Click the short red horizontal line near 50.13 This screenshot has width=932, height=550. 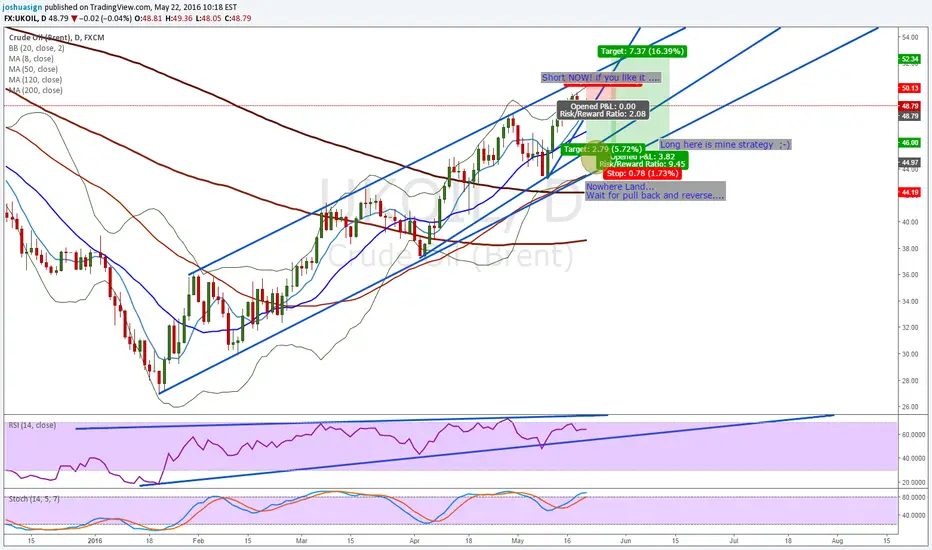pyautogui.click(x=603, y=84)
